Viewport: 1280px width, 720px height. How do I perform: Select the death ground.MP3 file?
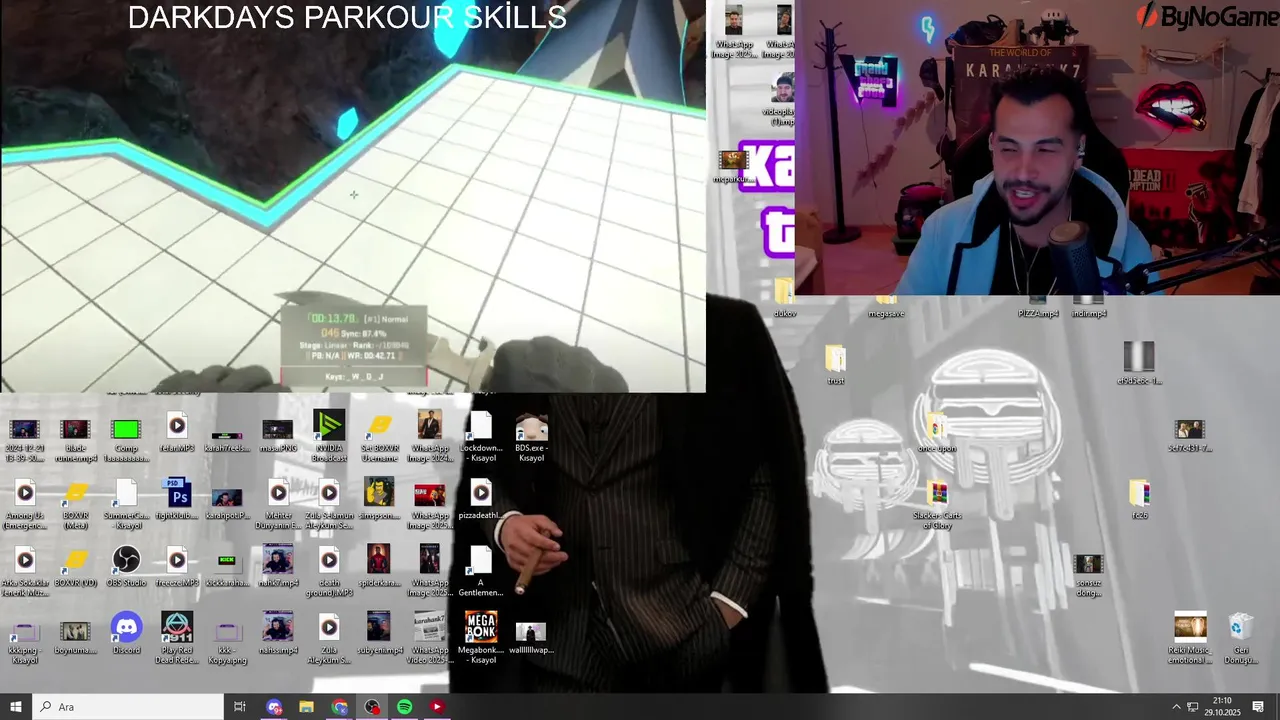(328, 560)
